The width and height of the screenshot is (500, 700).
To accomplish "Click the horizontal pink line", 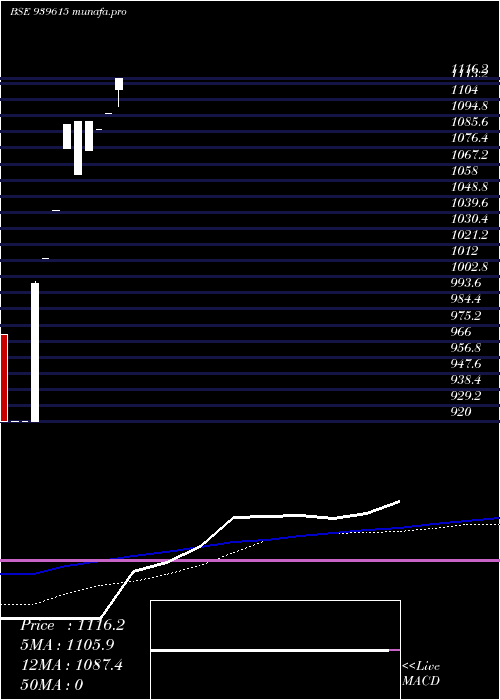I will click(250, 560).
